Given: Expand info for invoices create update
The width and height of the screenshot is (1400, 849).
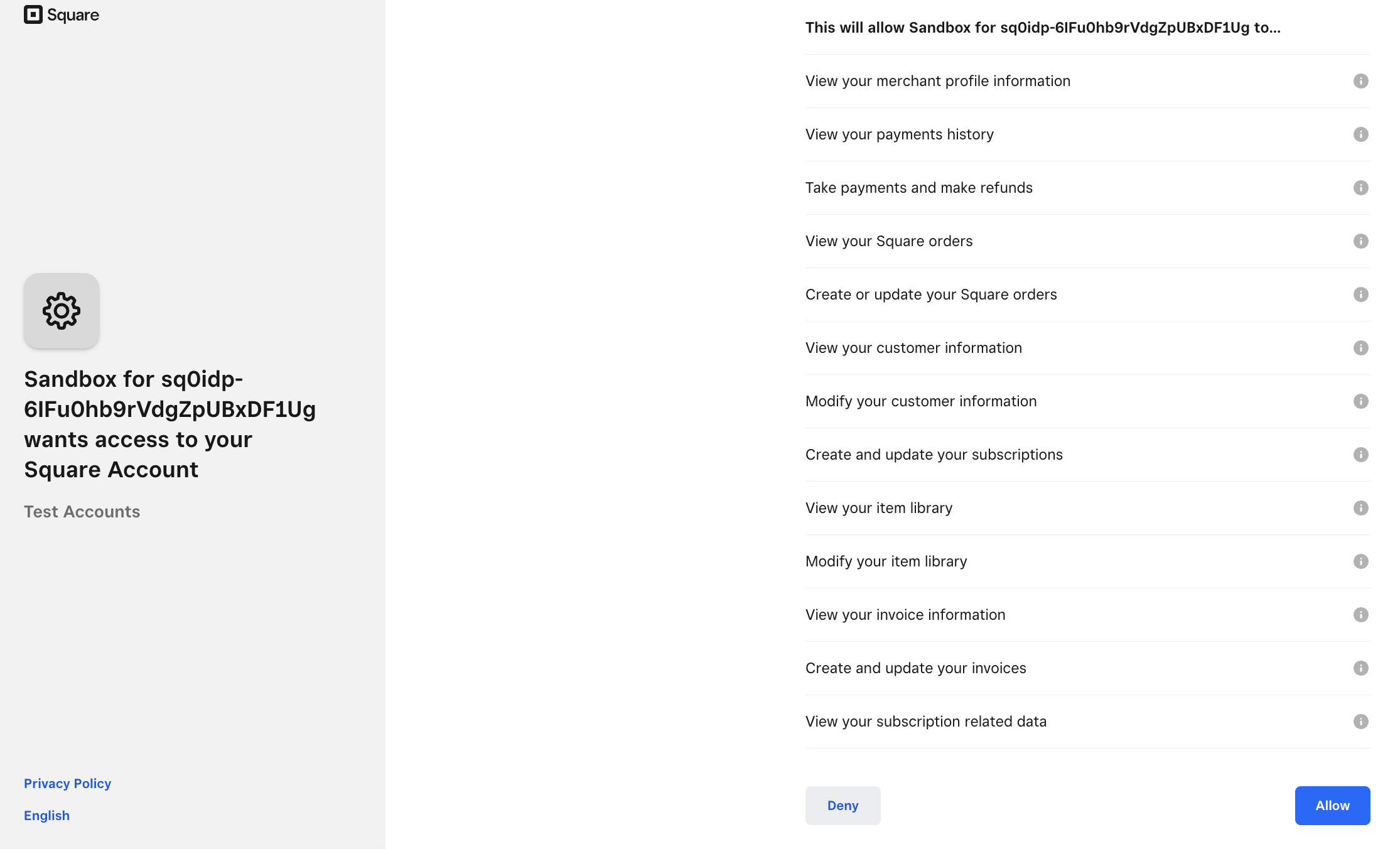Looking at the screenshot, I should point(1361,668).
